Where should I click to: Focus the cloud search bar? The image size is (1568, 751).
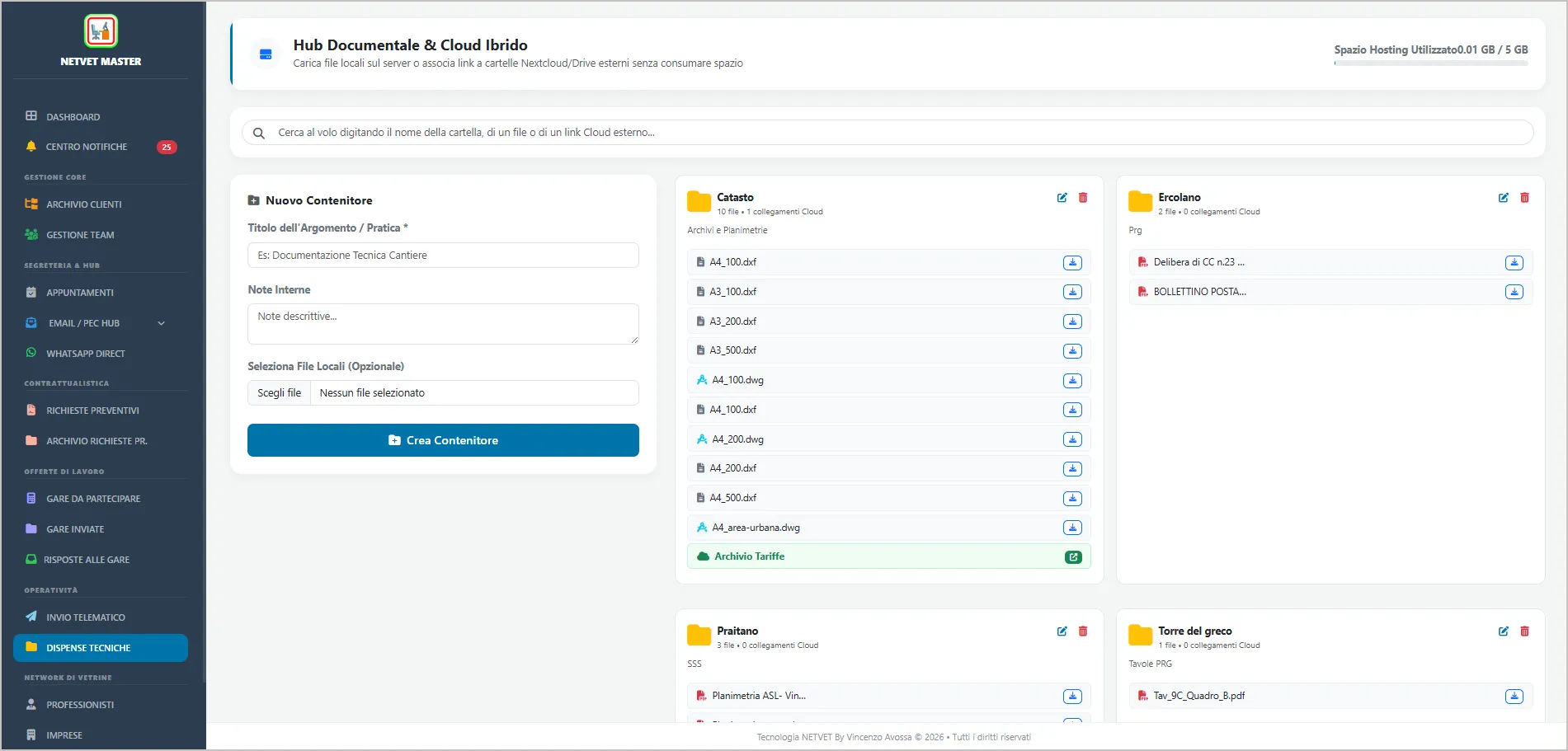(x=888, y=133)
